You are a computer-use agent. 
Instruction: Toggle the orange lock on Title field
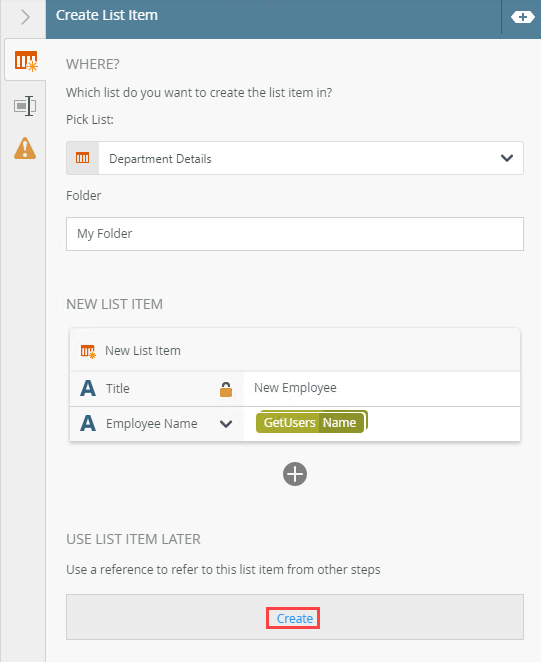[x=226, y=389]
